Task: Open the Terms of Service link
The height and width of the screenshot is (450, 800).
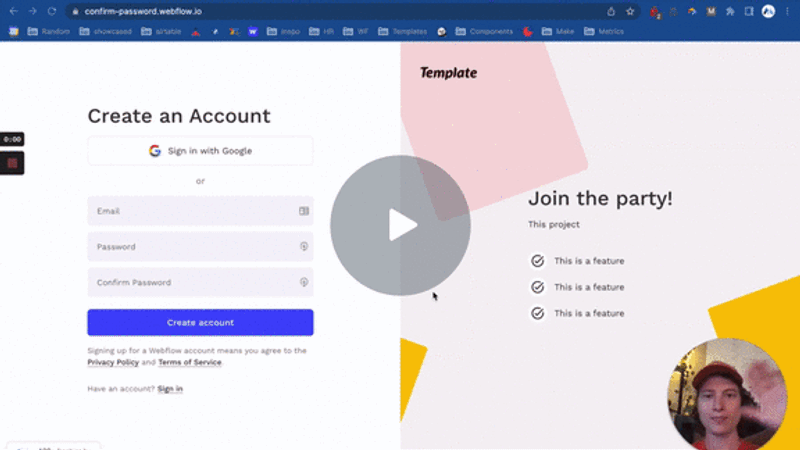Action: pyautogui.click(x=190, y=362)
